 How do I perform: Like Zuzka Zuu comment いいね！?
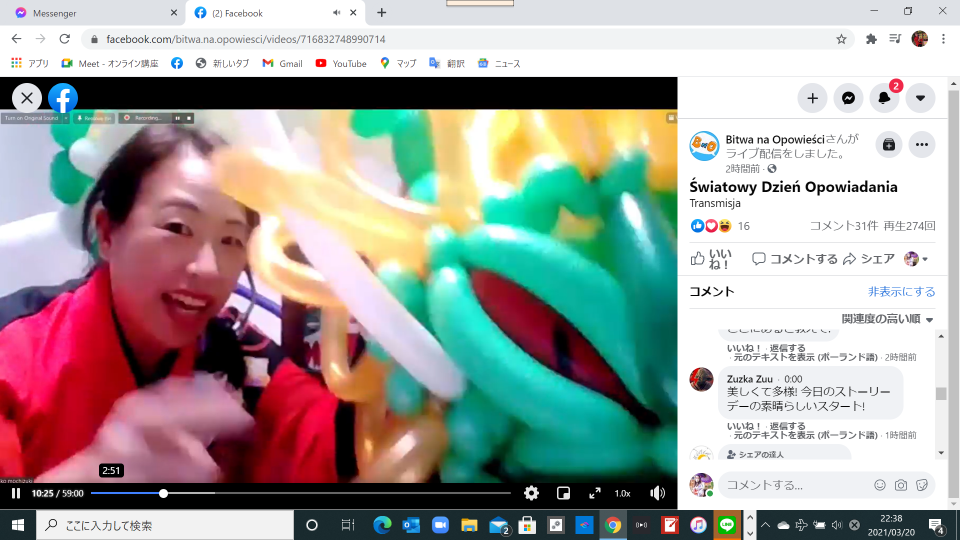click(744, 426)
